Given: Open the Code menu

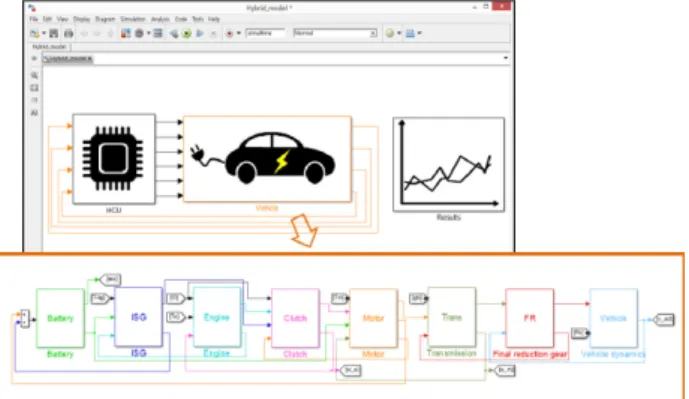Looking at the screenshot, I should tap(181, 19).
